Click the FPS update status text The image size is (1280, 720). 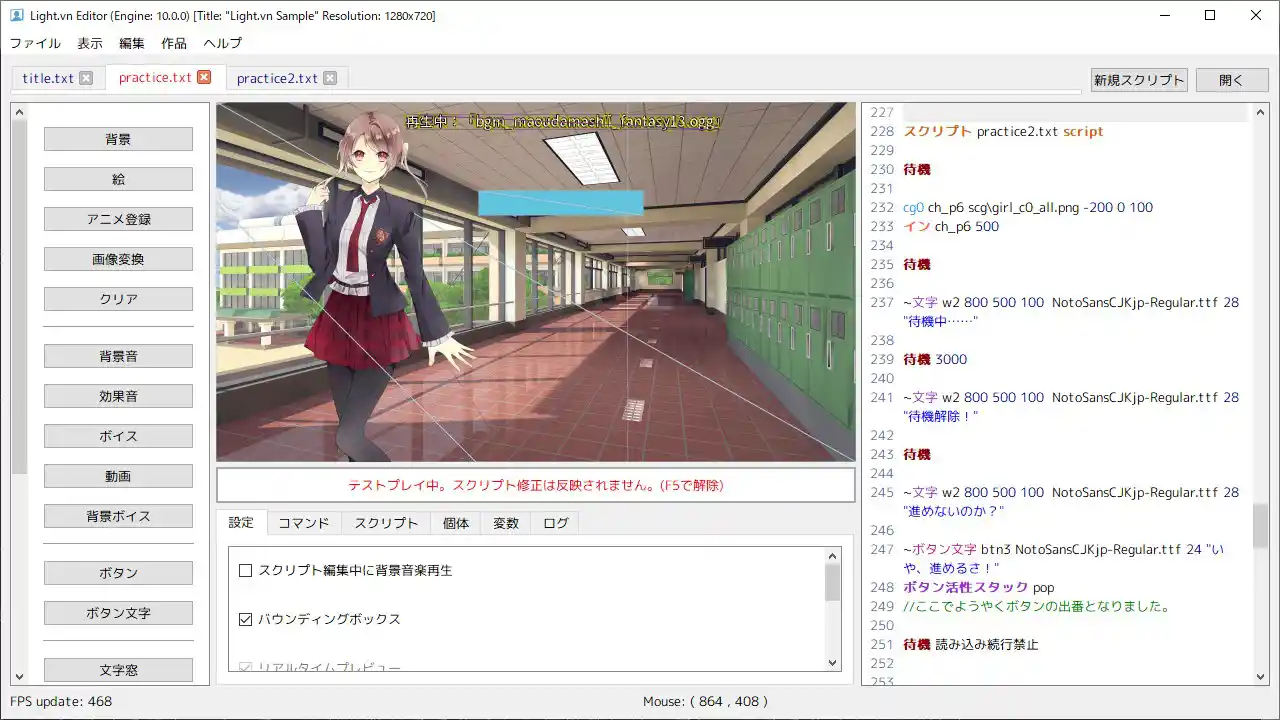[x=61, y=702]
